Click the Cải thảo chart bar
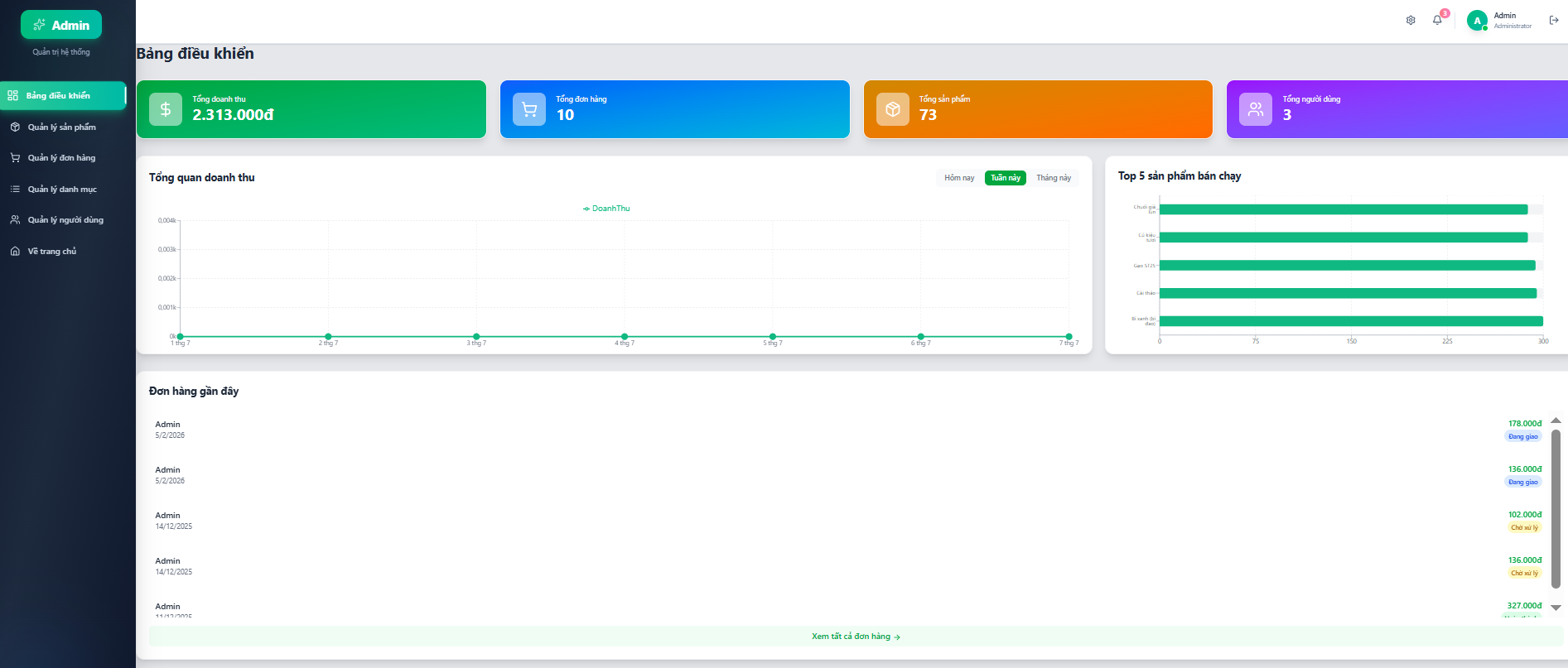1568x668 pixels. click(1348, 293)
